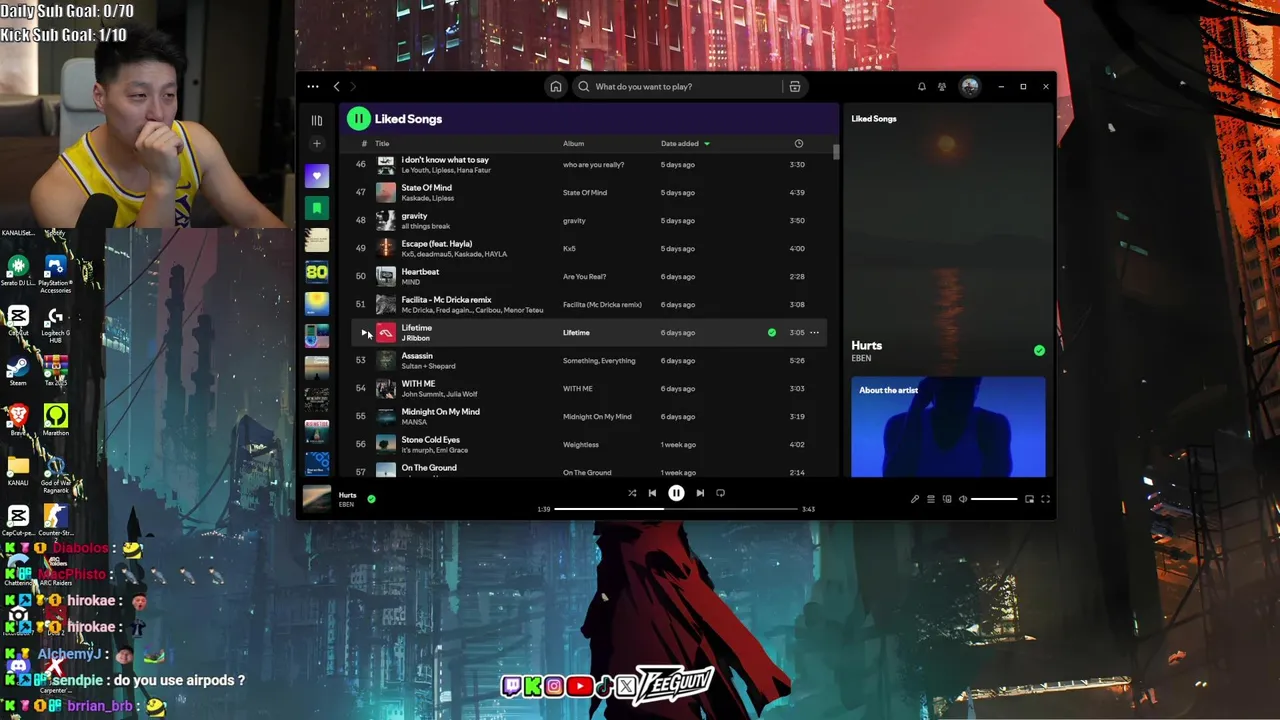
Task: Sort by the Title column header
Action: point(382,143)
